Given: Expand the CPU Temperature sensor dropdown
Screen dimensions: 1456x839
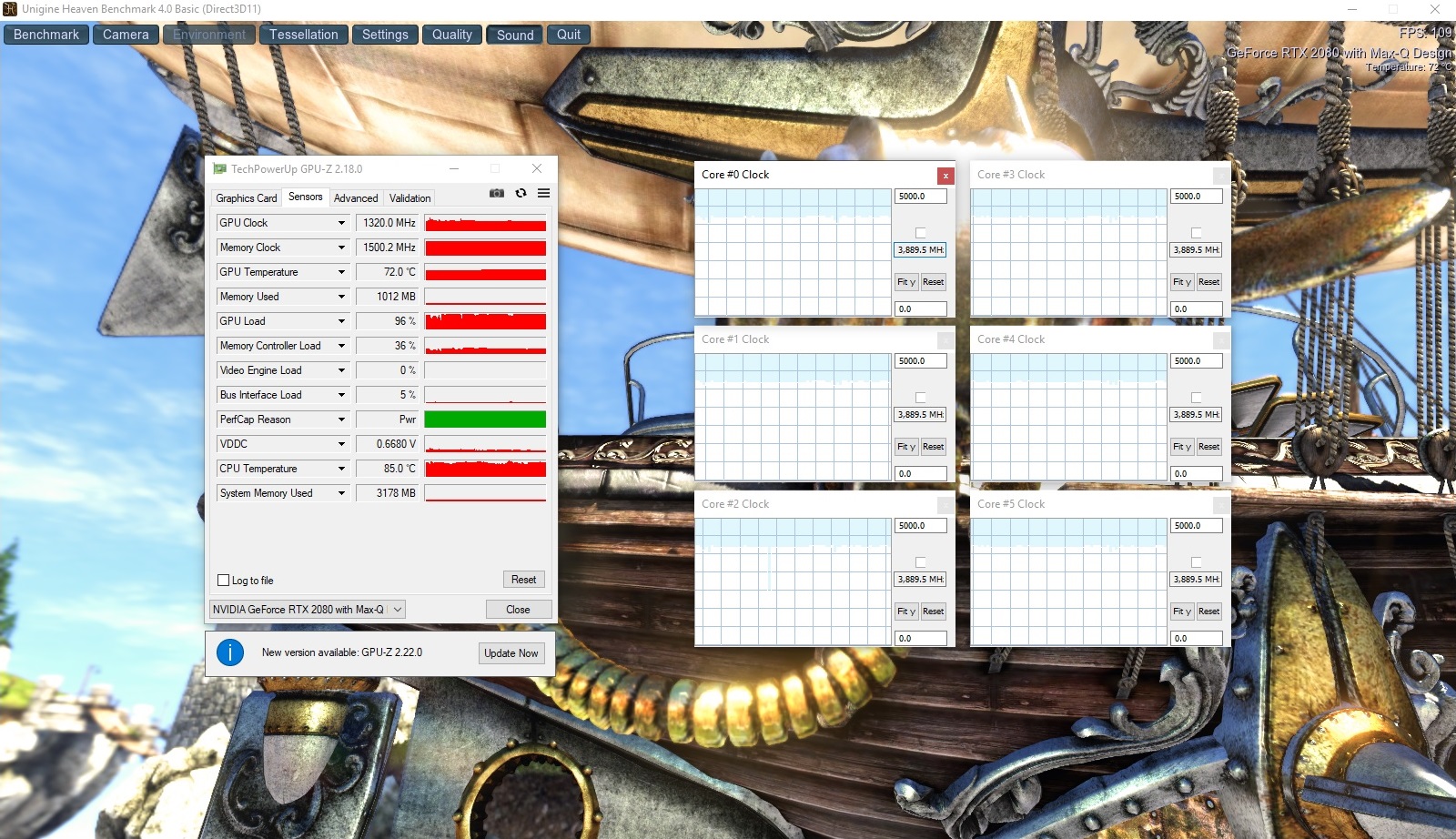Looking at the screenshot, I should (342, 469).
